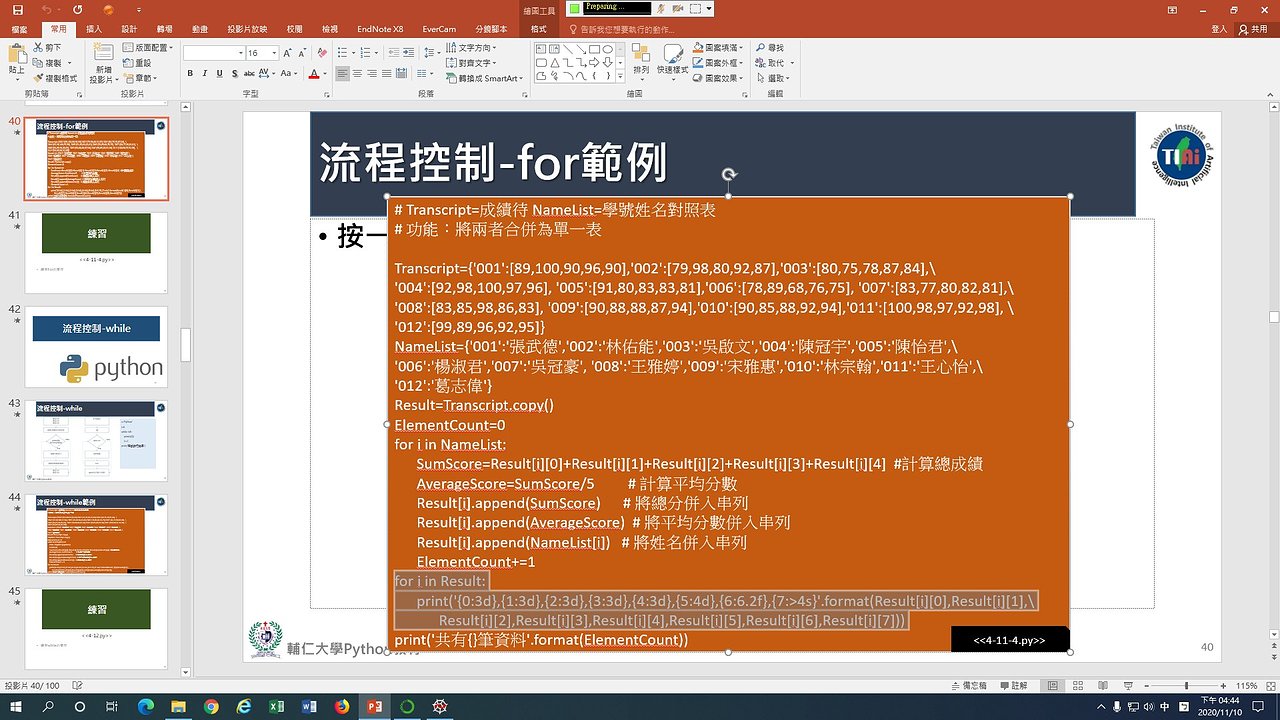The height and width of the screenshot is (720, 1280).
Task: Toggle Italic text formatting
Action: [x=205, y=74]
